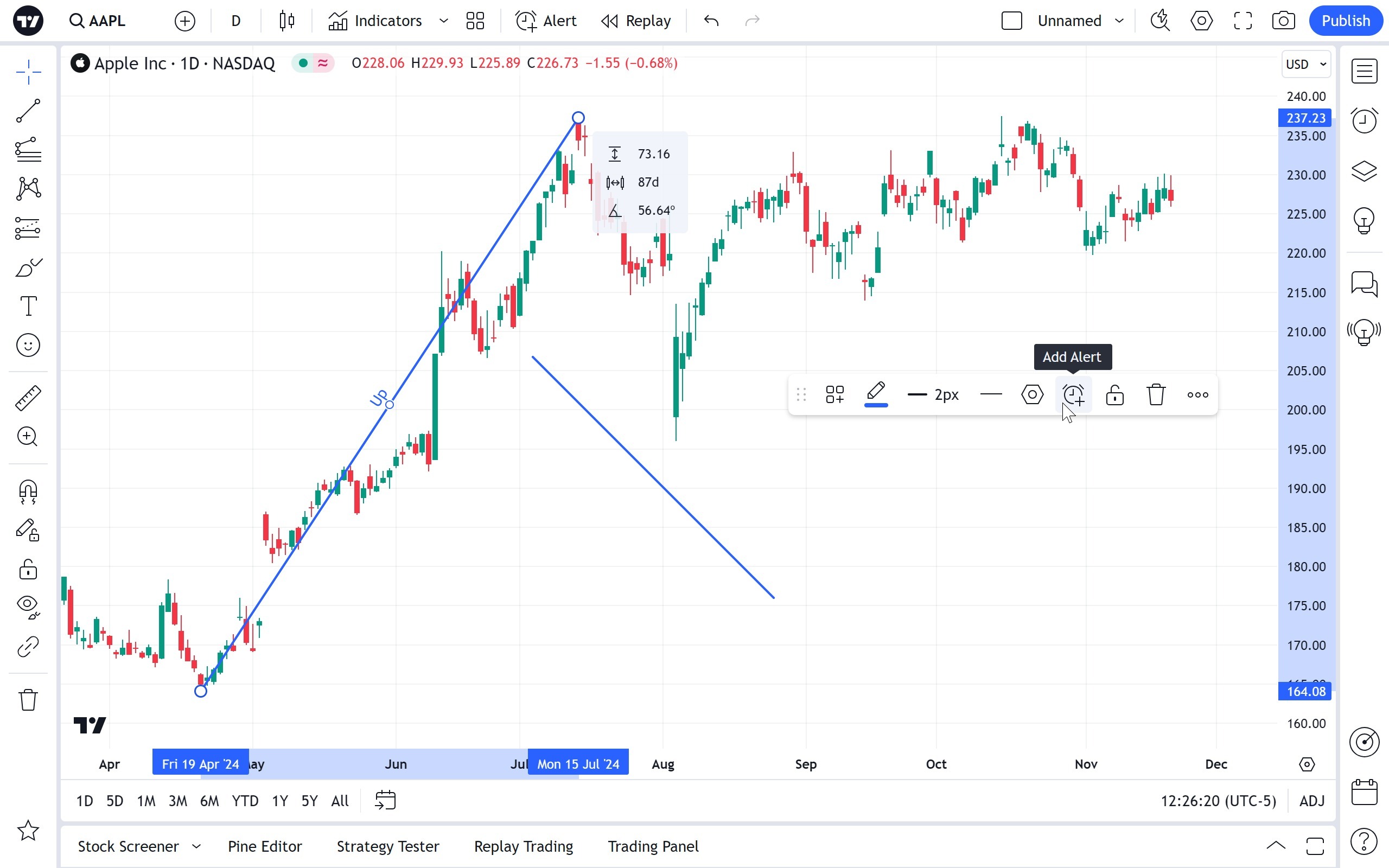1389x868 pixels.
Task: Open the Strategy Tester tab
Action: pos(387,846)
